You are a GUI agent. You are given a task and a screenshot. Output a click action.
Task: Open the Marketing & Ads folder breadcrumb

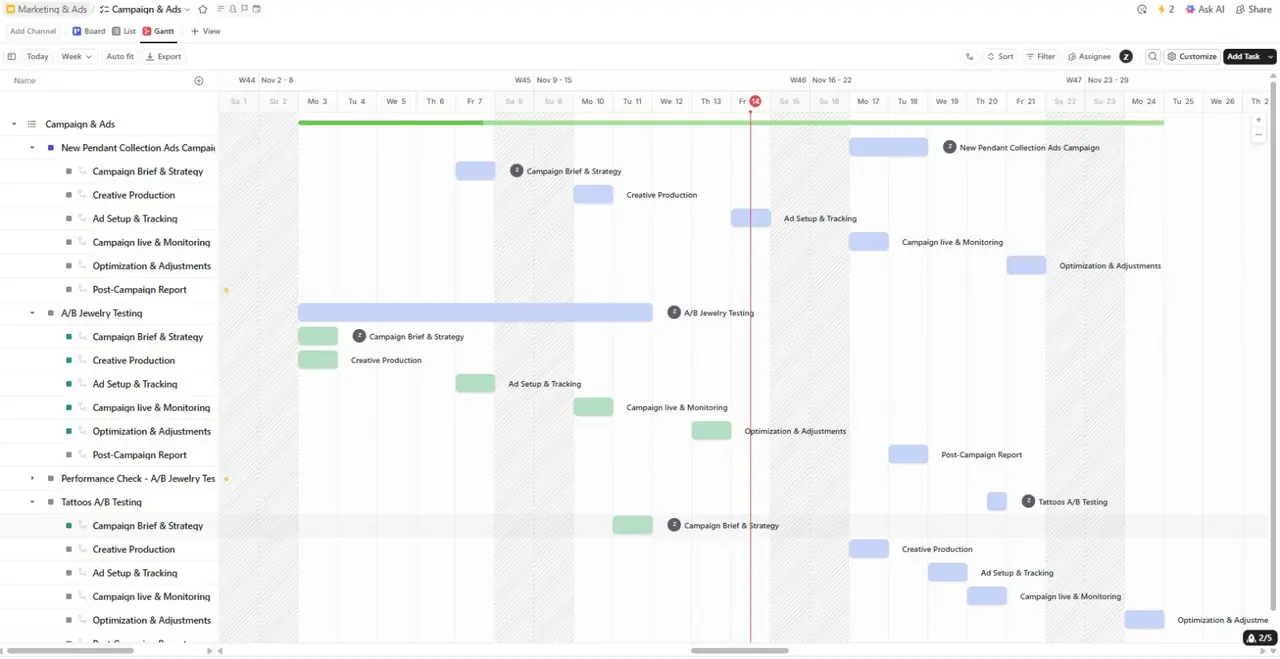[x=47, y=9]
